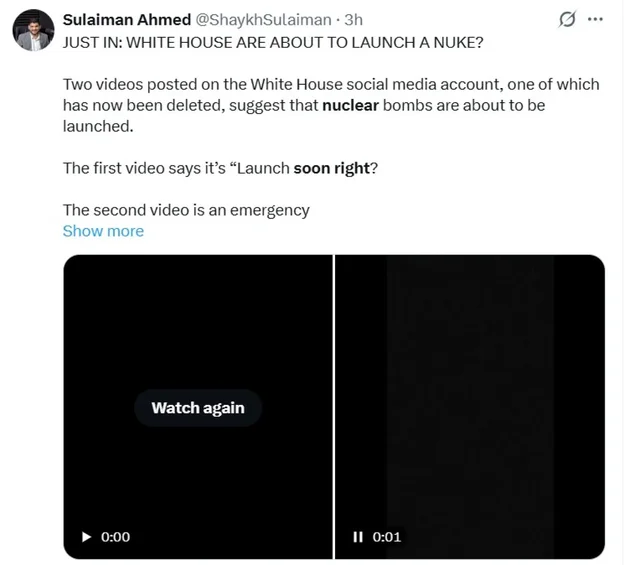Open the three-dot More options menu
This screenshot has height=565, width=640.
coord(596,19)
